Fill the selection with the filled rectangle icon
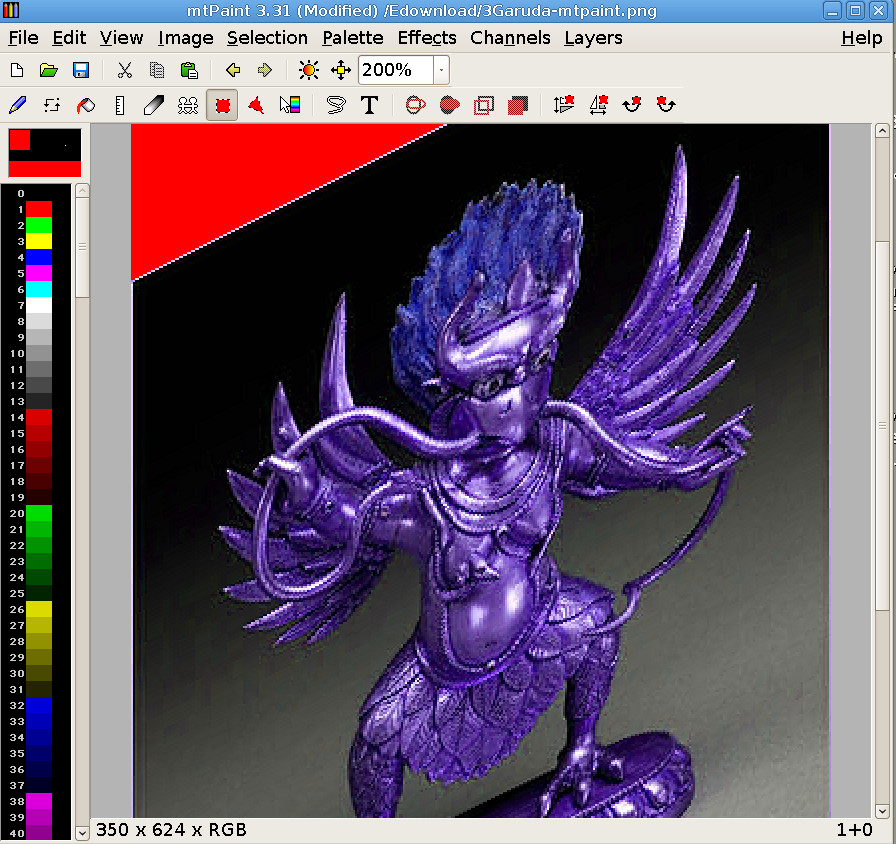896x844 pixels. point(518,106)
